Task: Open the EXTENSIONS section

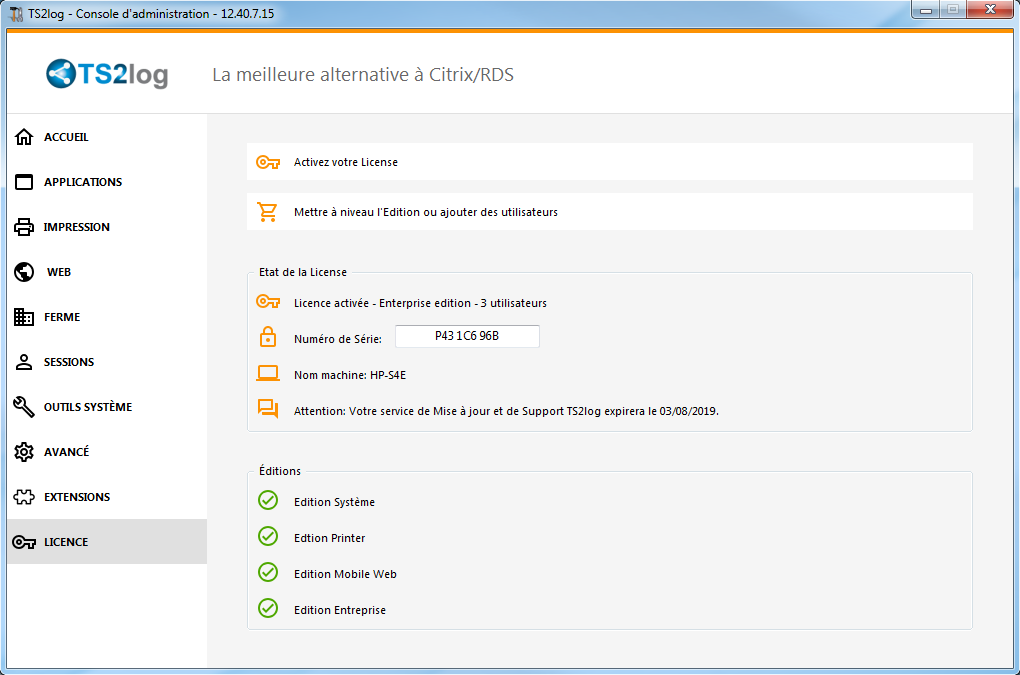Action: tap(107, 497)
